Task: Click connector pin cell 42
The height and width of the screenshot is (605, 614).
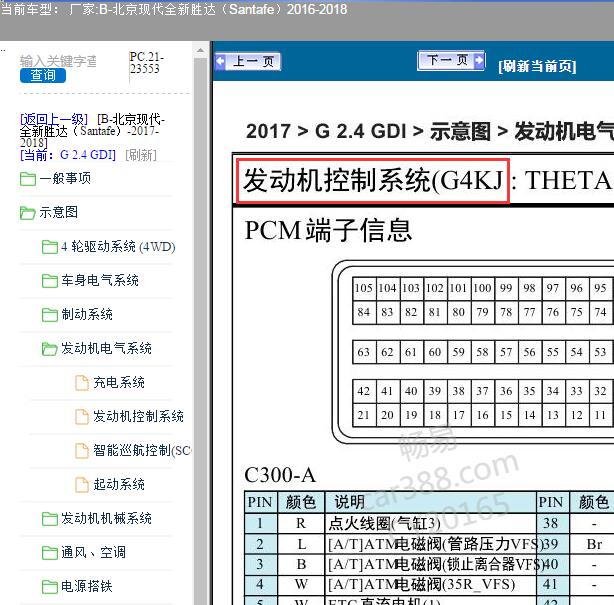Action: point(364,391)
